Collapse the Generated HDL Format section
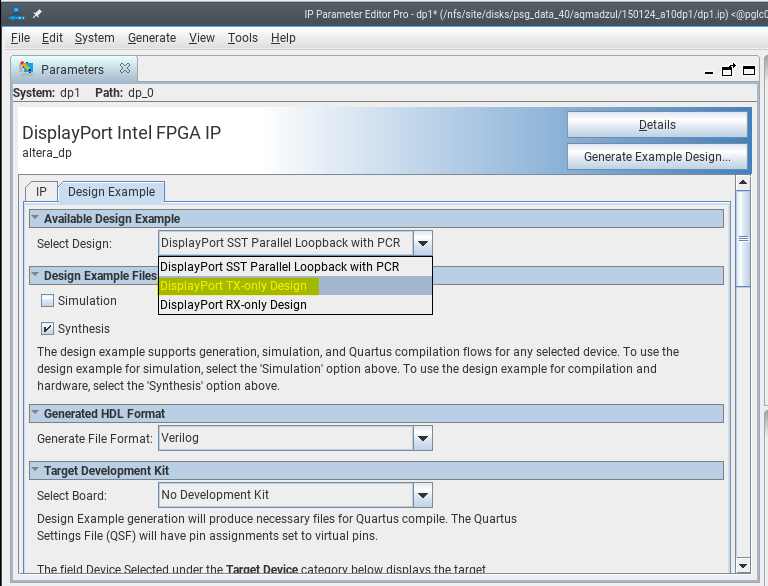 coord(35,413)
